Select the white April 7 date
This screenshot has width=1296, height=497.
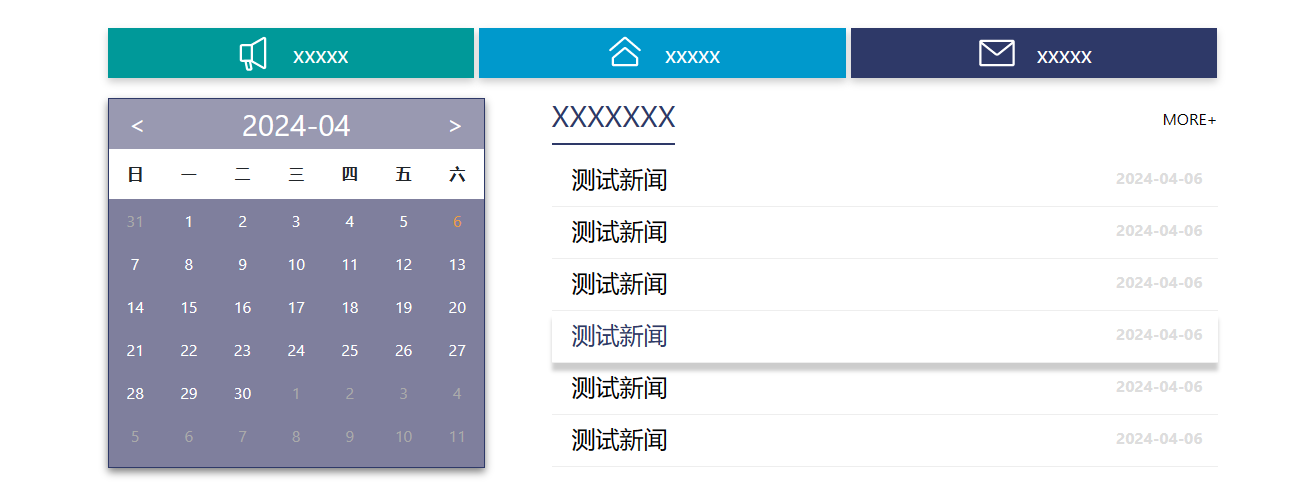135,265
